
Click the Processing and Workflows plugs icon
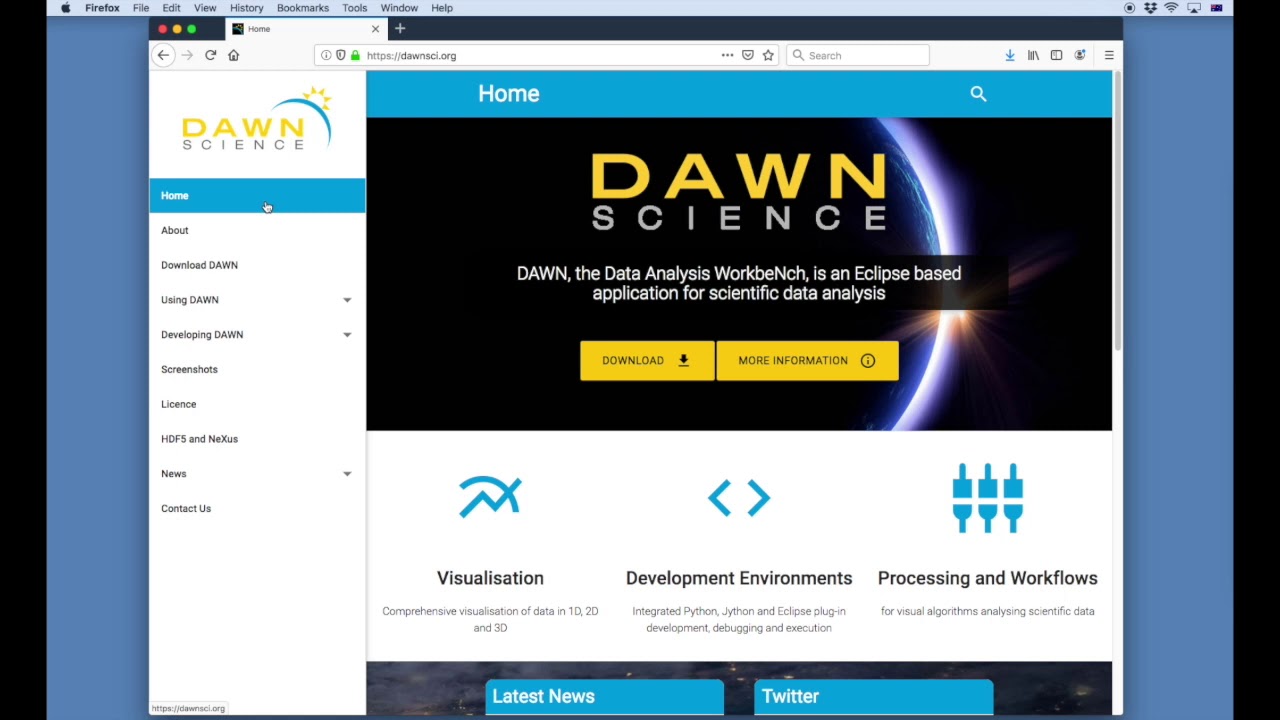[x=988, y=497]
